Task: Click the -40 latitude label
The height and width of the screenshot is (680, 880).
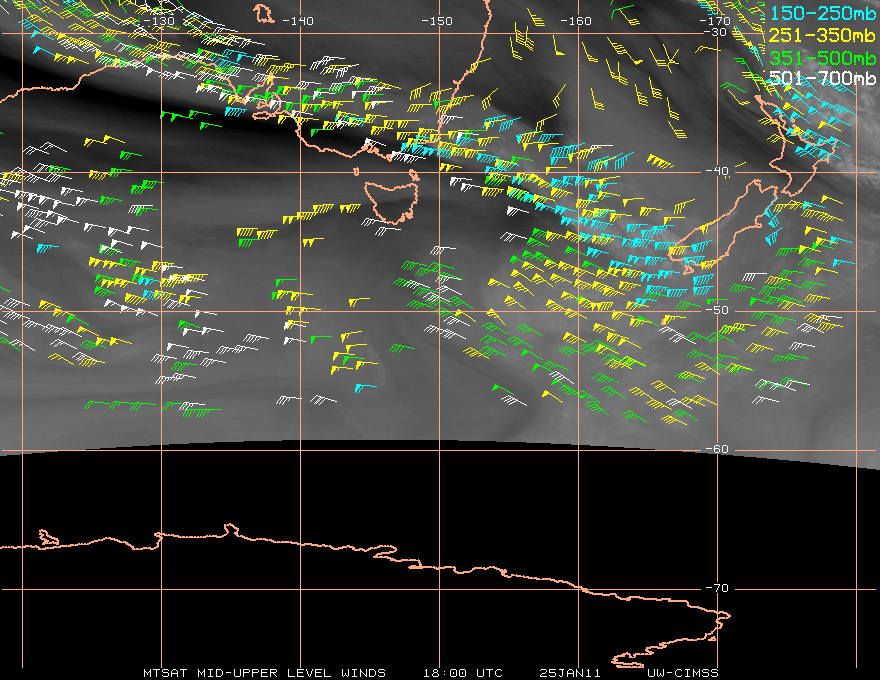Action: point(717,171)
